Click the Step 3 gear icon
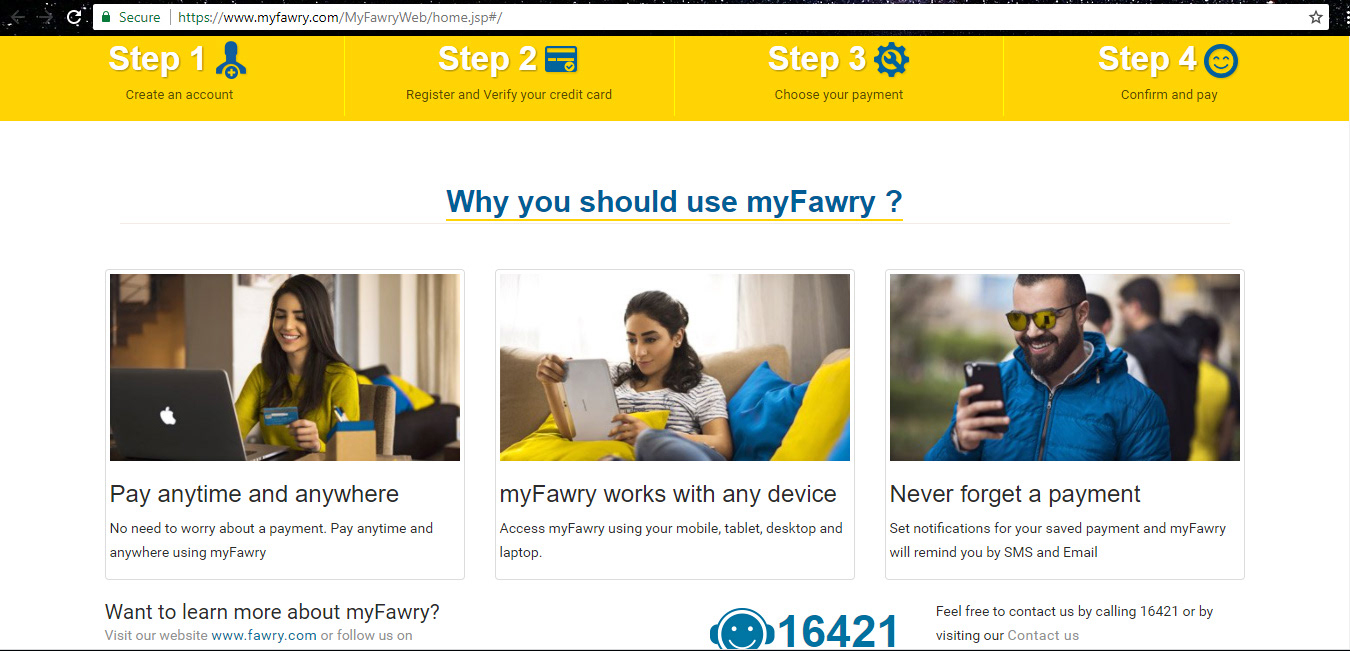Image resolution: width=1350 pixels, height=651 pixels. point(891,60)
